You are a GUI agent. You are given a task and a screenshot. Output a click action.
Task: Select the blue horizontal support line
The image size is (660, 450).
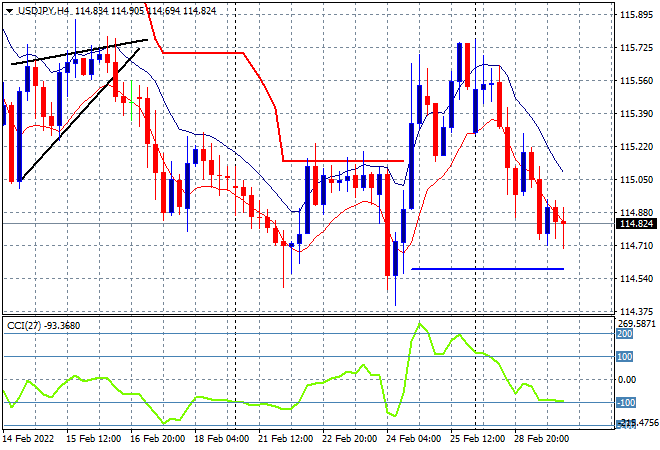click(x=487, y=269)
